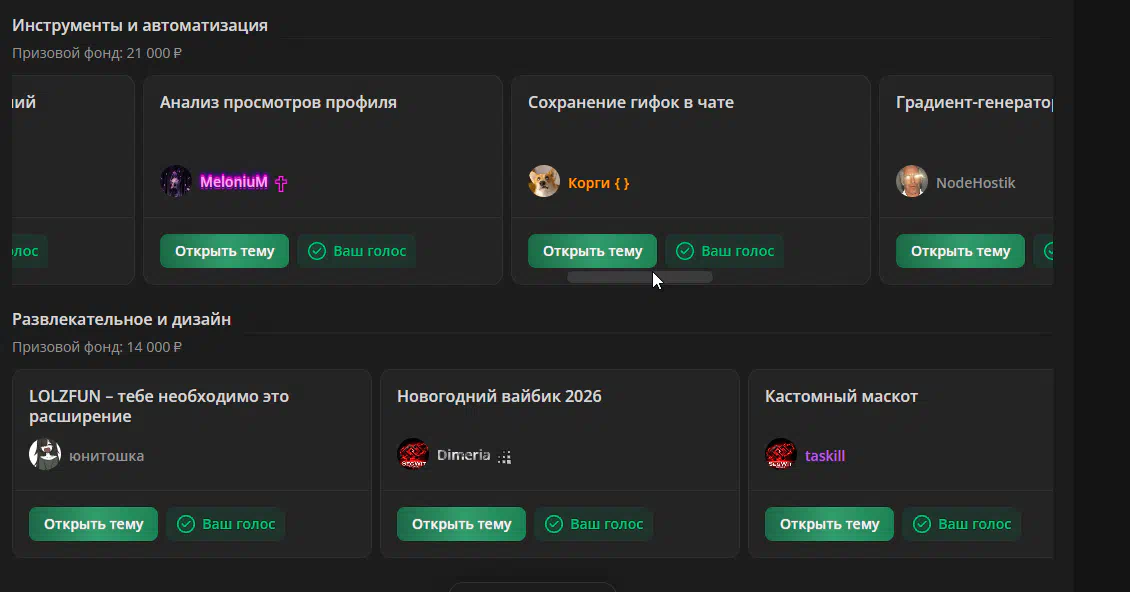
Task: Toggle Ваш голос vote for Анализ просмотров профиля
Action: (x=357, y=251)
